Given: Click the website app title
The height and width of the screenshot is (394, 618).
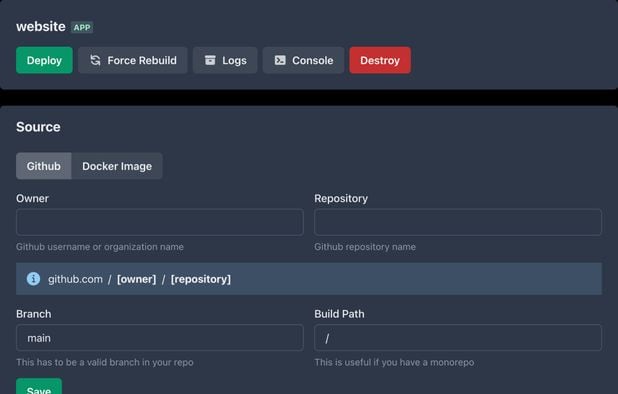Looking at the screenshot, I should [41, 26].
